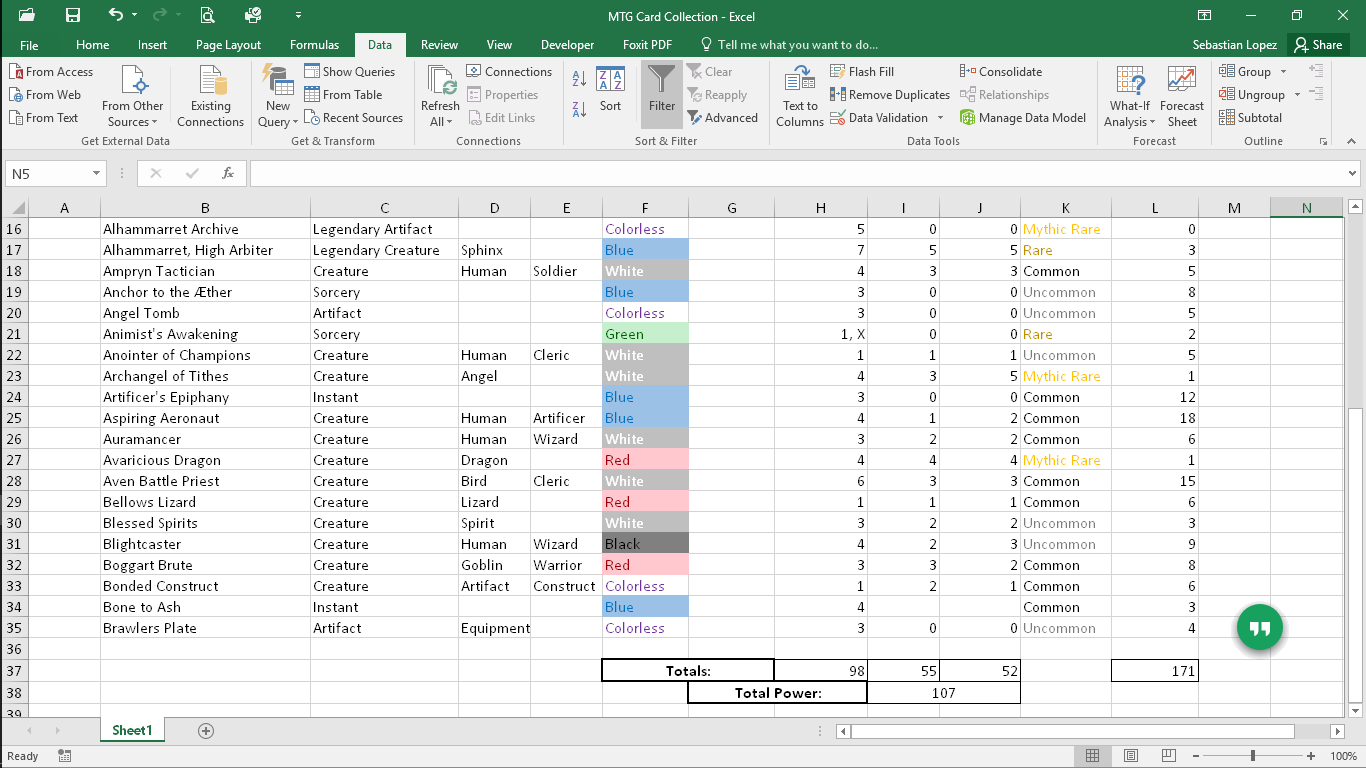The image size is (1366, 768).
Task: Switch to the Page Layout tab
Action: pyautogui.click(x=228, y=45)
